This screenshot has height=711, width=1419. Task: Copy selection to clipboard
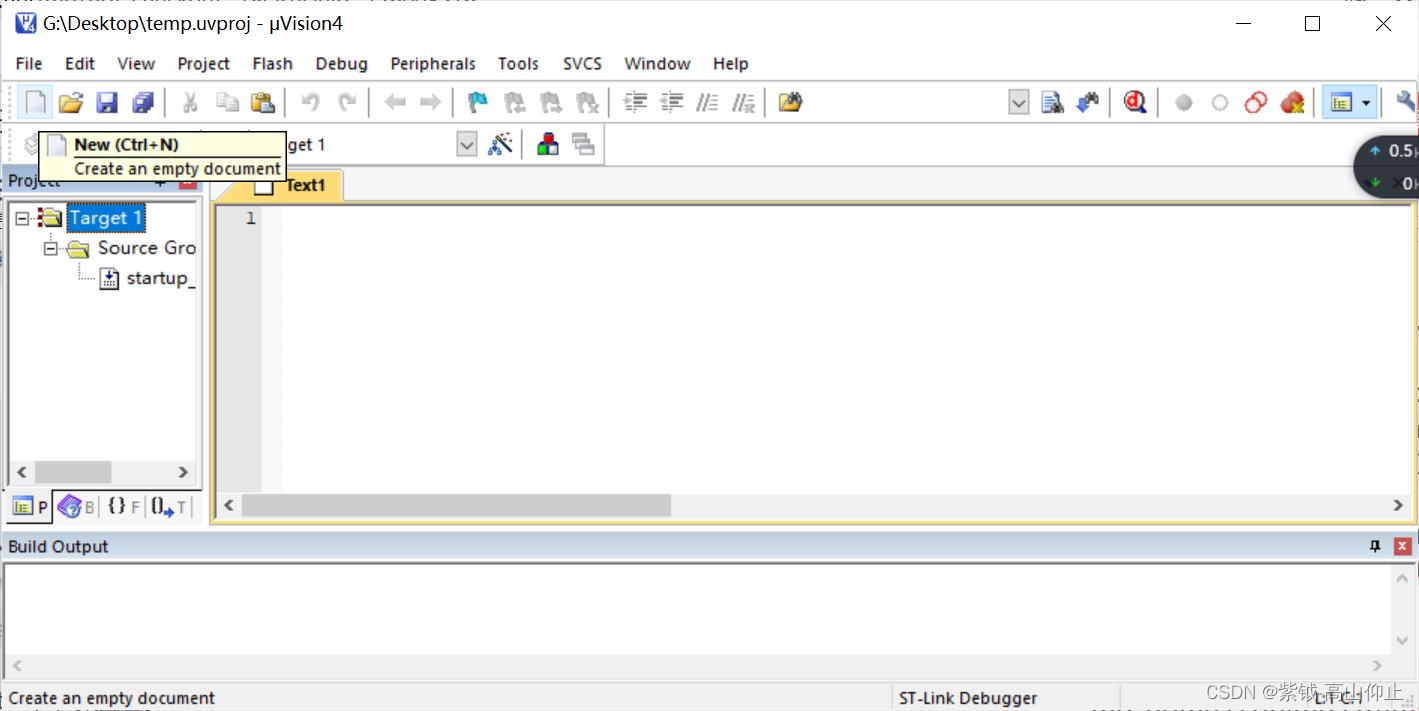(x=227, y=102)
